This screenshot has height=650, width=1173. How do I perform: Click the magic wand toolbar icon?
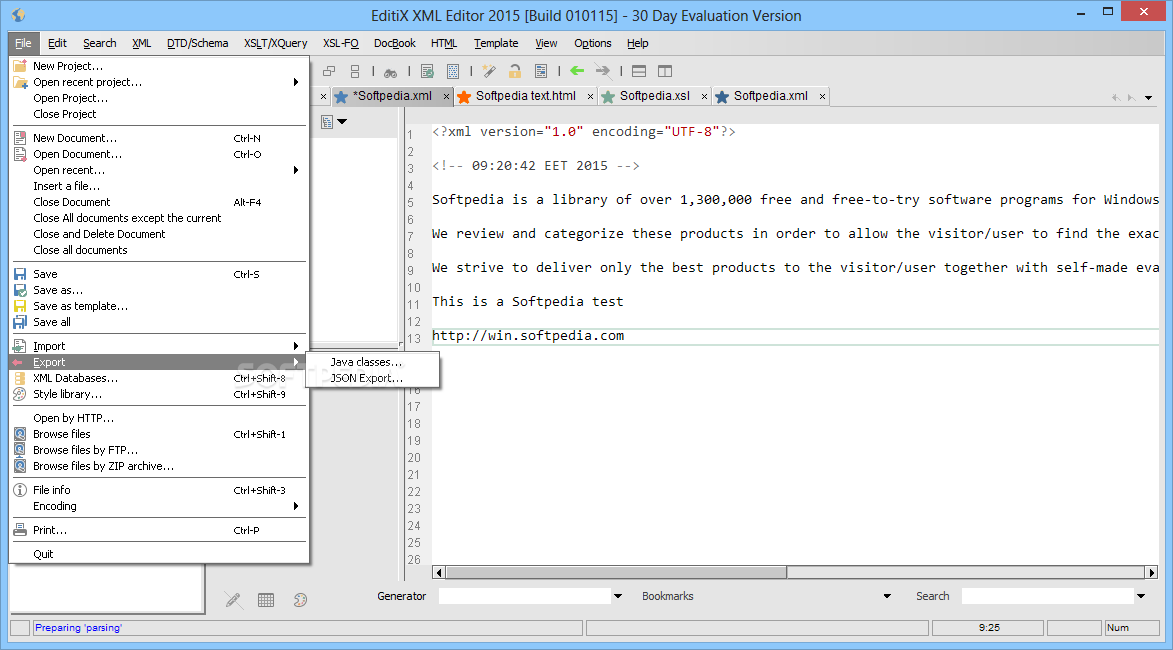click(x=489, y=71)
